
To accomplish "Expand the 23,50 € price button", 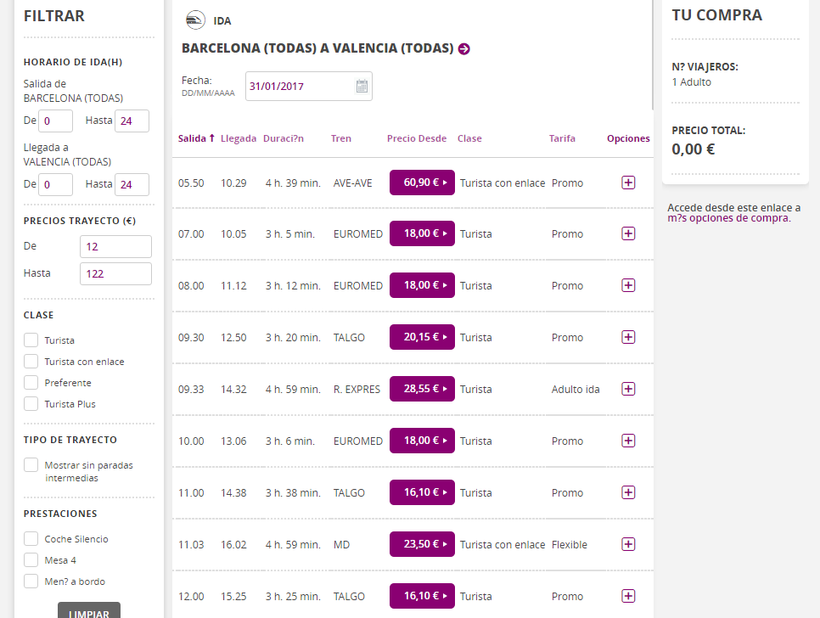I will click(x=422, y=544).
